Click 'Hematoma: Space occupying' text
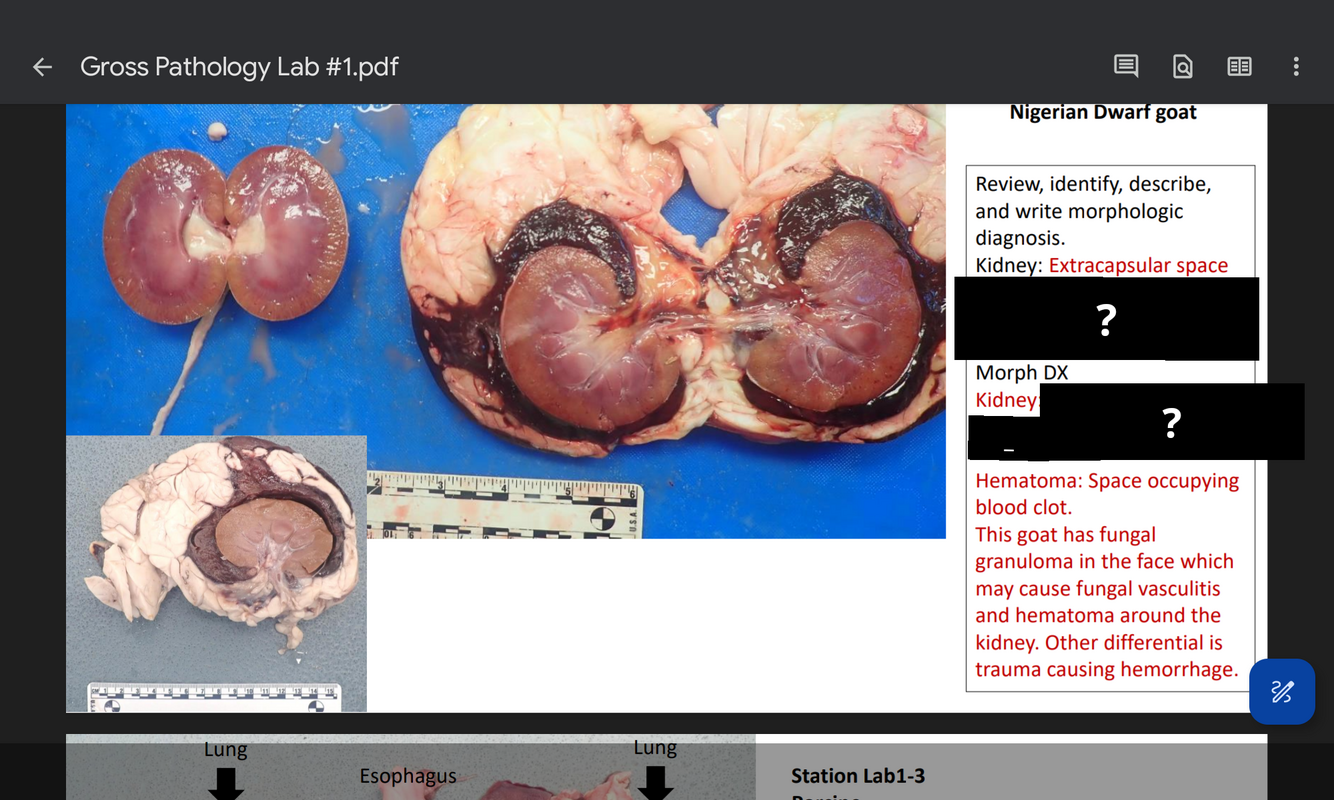Image resolution: width=1334 pixels, height=800 pixels. [x=1107, y=481]
